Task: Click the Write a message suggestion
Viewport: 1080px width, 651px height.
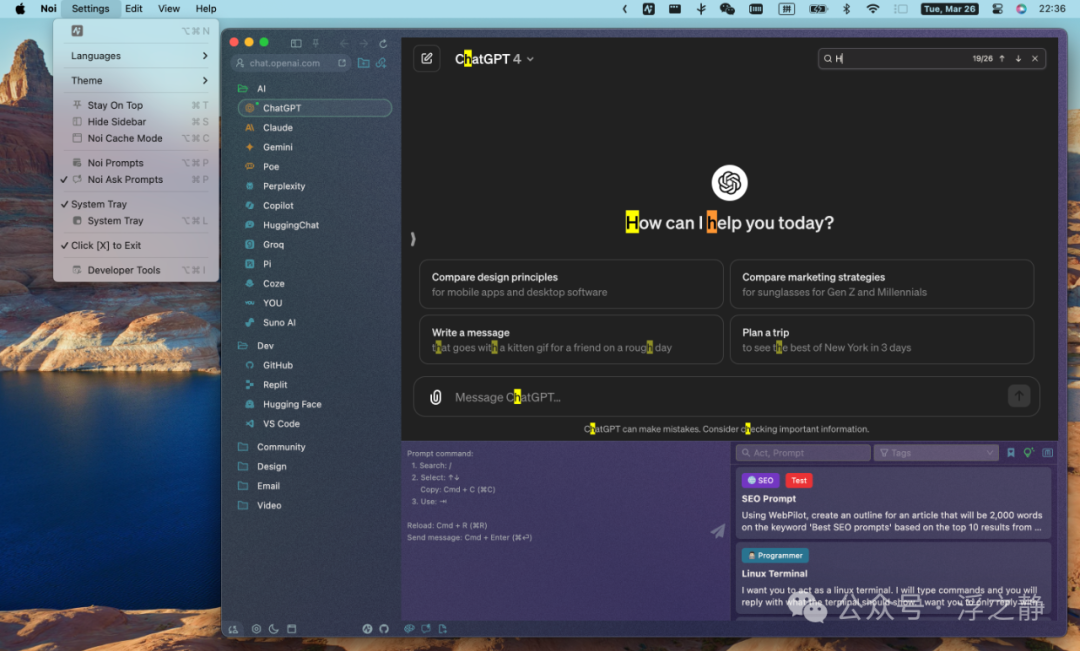Action: [571, 340]
